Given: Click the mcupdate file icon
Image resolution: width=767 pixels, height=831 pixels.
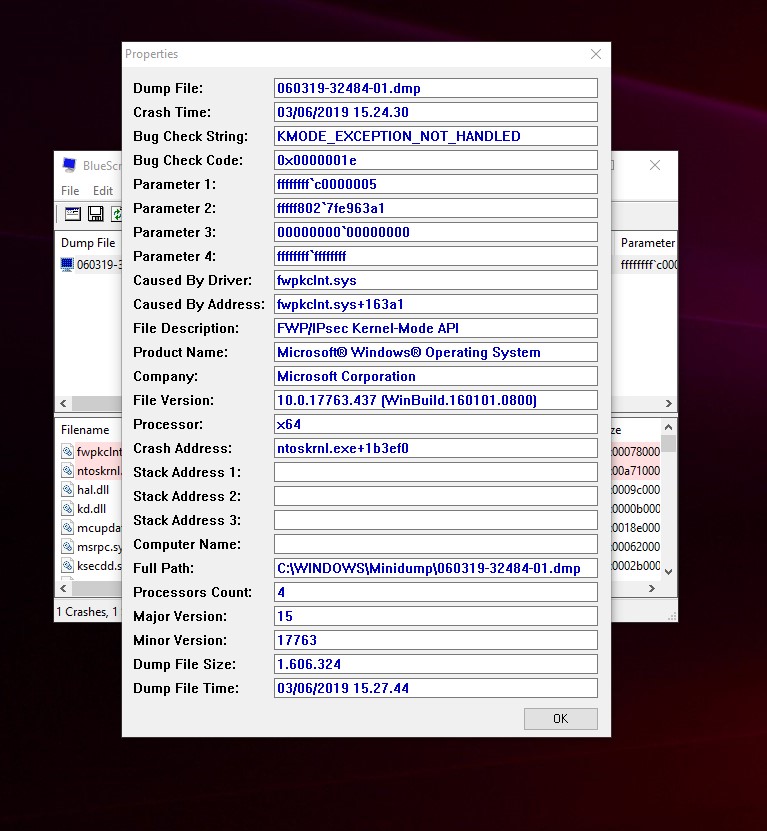Looking at the screenshot, I should [x=67, y=528].
